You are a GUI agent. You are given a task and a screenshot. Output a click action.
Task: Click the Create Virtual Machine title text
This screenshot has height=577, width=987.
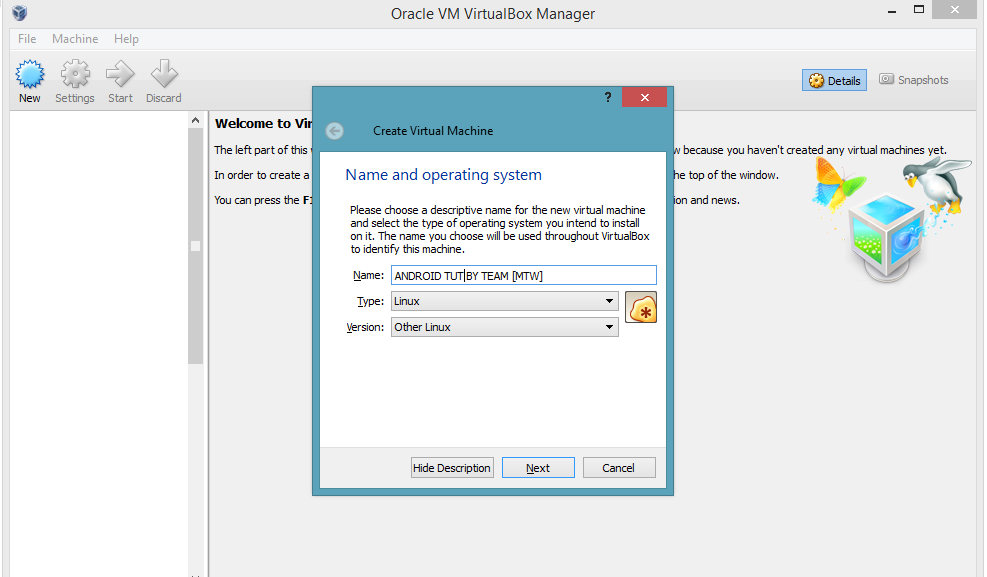coord(433,131)
